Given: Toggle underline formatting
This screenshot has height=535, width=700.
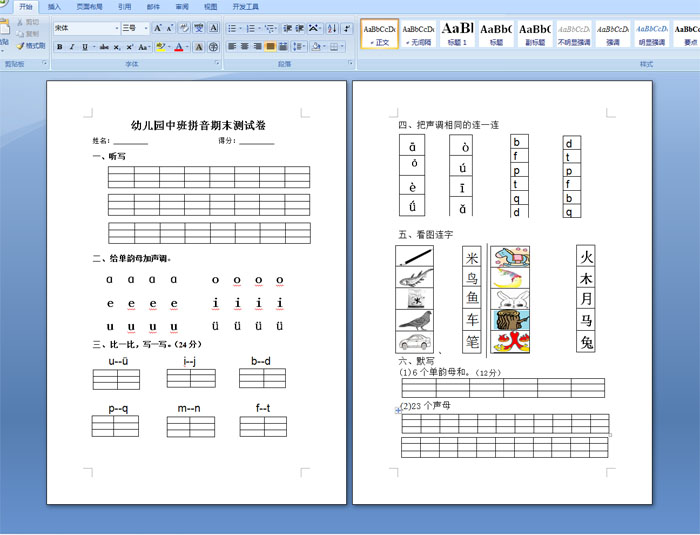Looking at the screenshot, I should click(x=84, y=47).
